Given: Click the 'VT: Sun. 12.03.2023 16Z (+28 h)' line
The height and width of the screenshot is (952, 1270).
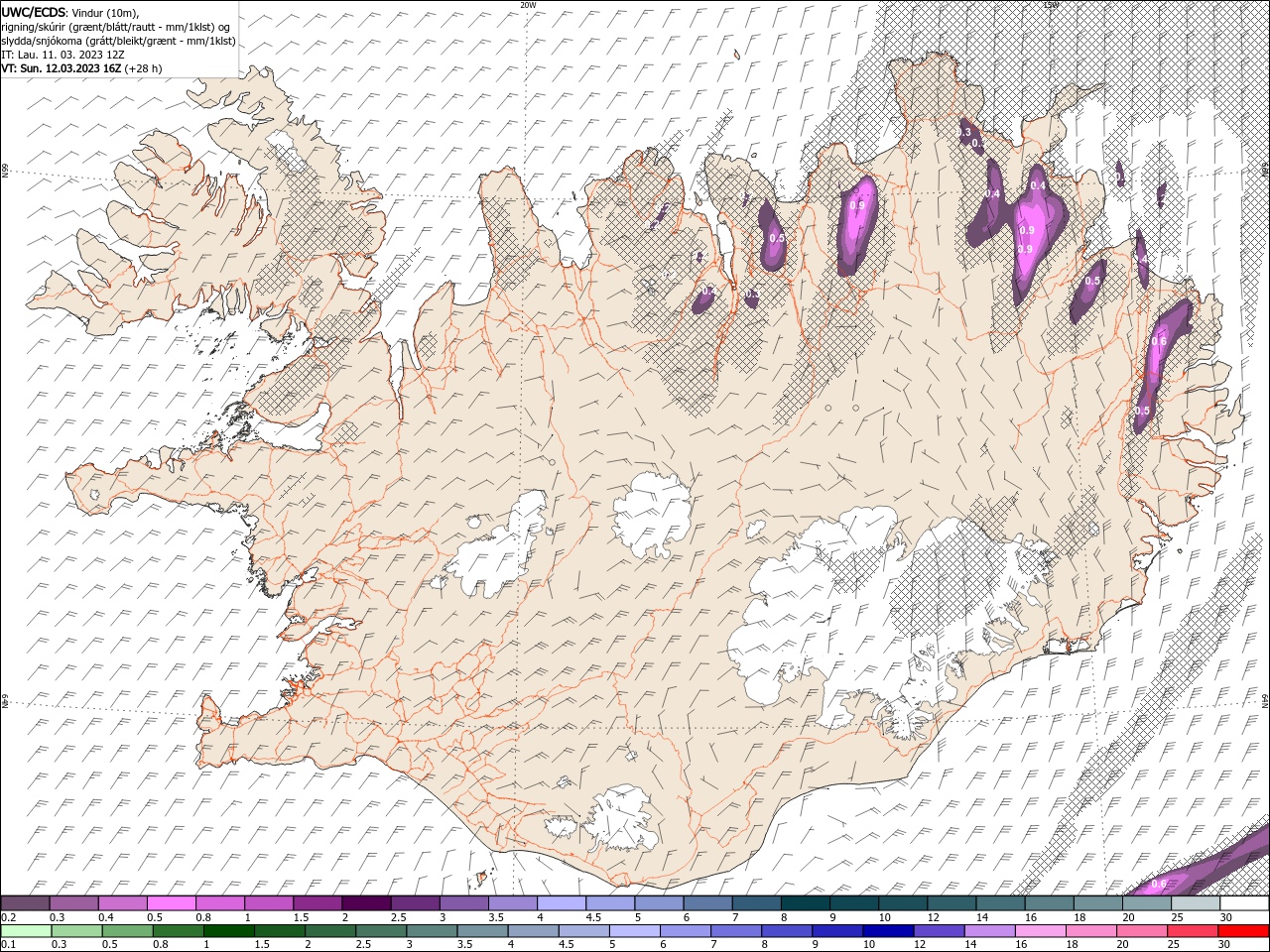Looking at the screenshot, I should pos(81,68).
